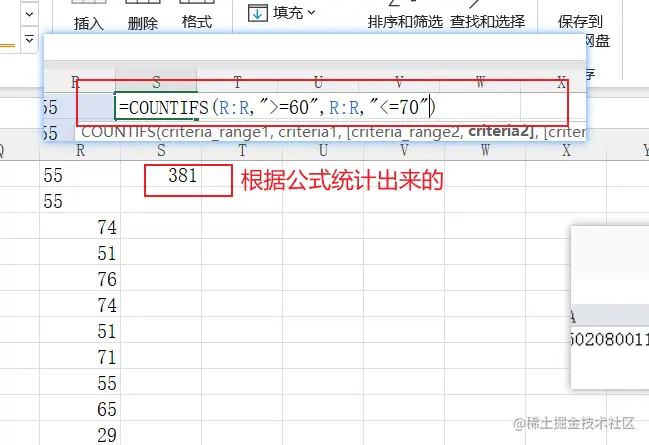Click bold criteria2 in formula tooltip
The width and height of the screenshot is (649, 445).
[500, 132]
